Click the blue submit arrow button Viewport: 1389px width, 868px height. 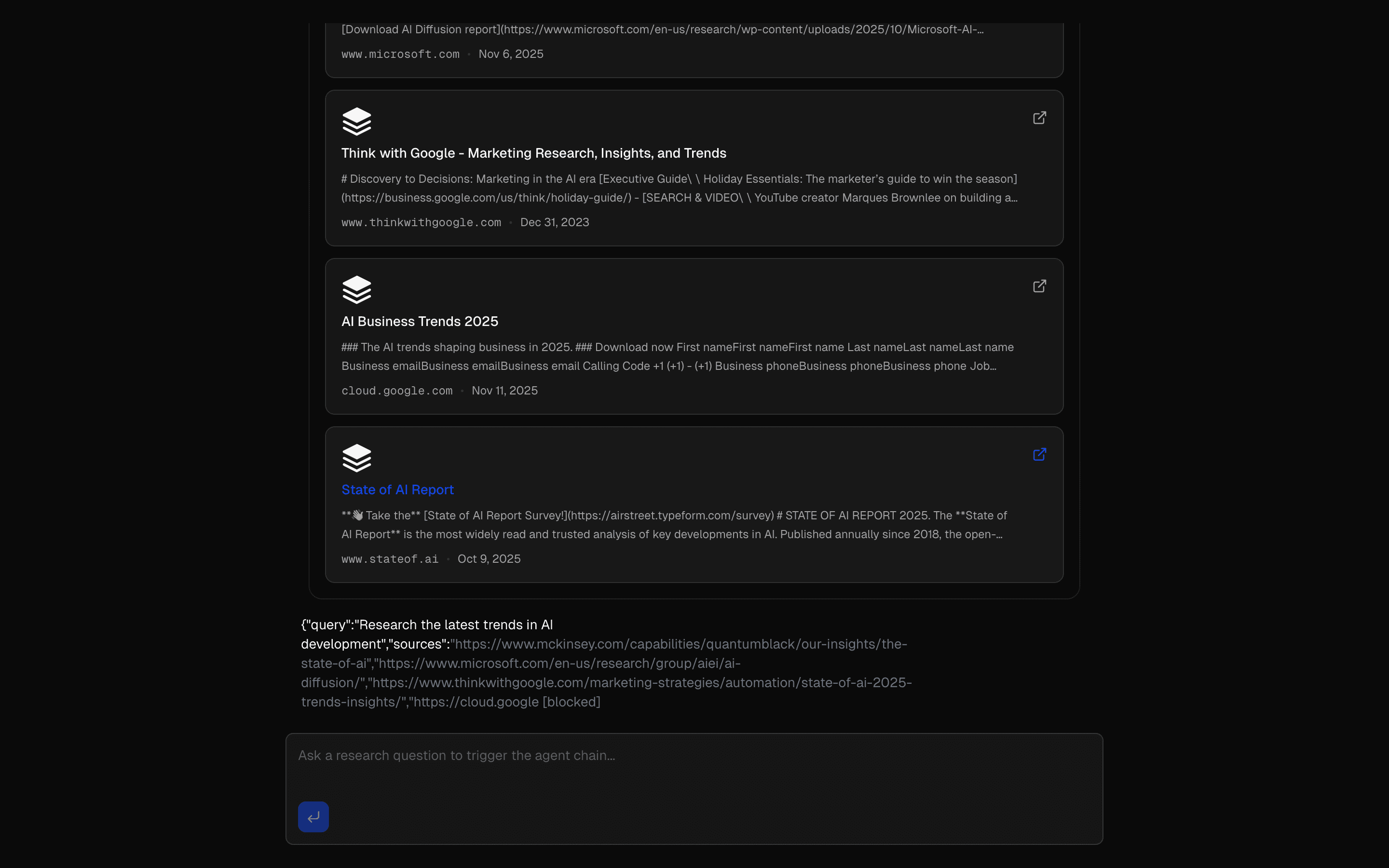(x=313, y=816)
